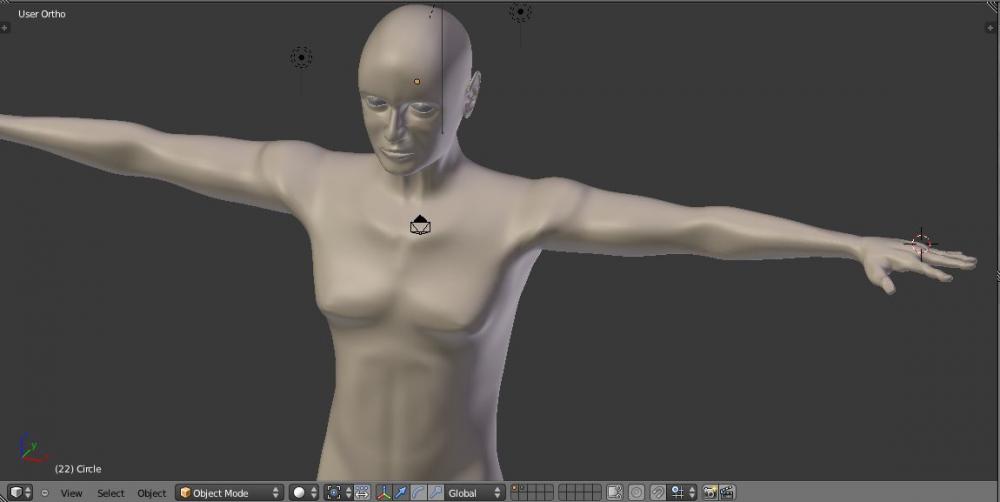Enable the translate manipulator arrow

point(401,492)
